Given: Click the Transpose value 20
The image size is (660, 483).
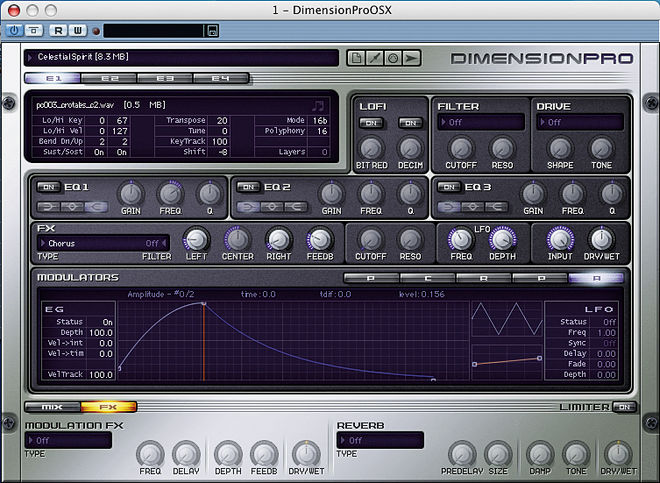Looking at the screenshot, I should [x=222, y=120].
